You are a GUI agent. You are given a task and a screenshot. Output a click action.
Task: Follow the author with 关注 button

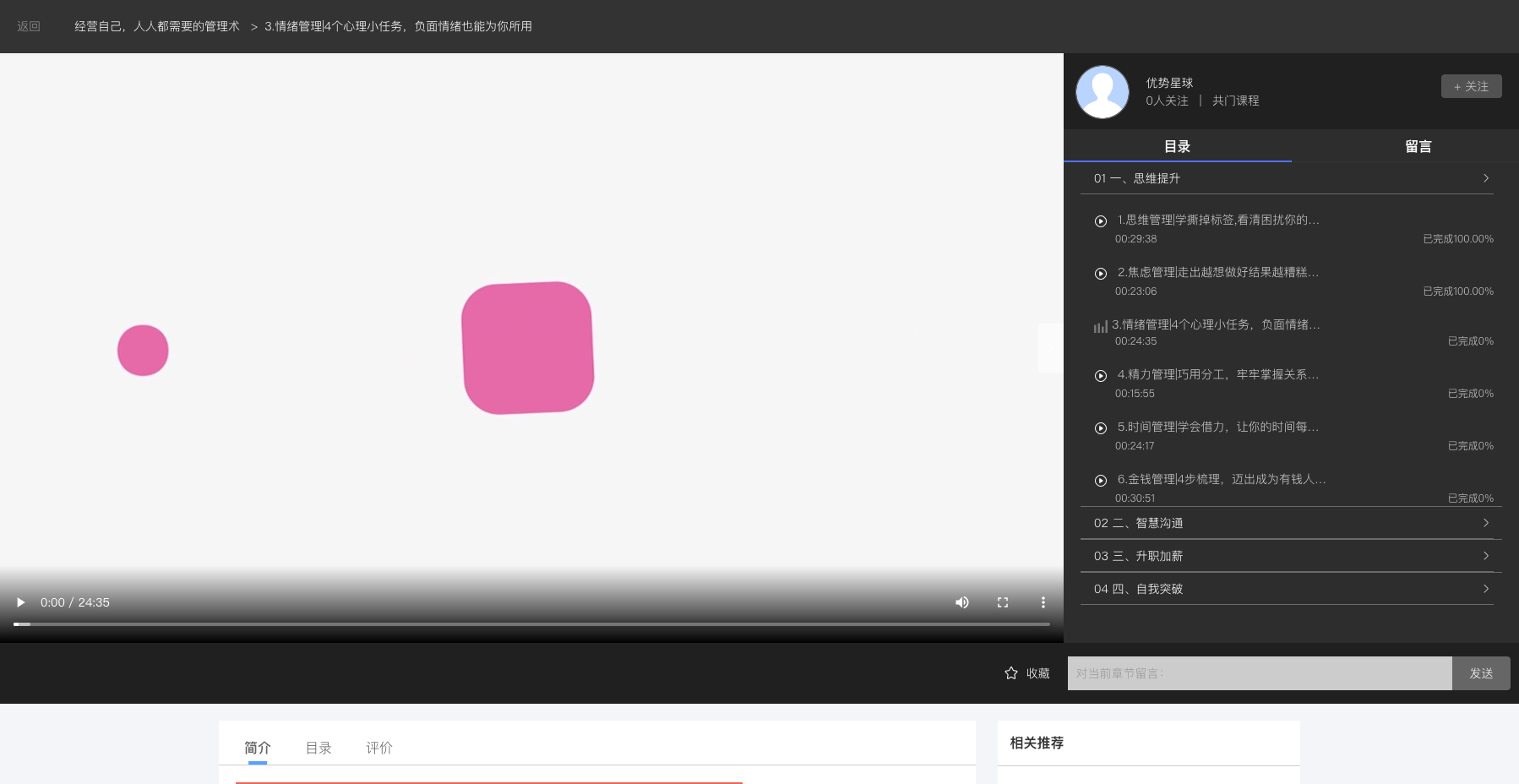coord(1471,86)
